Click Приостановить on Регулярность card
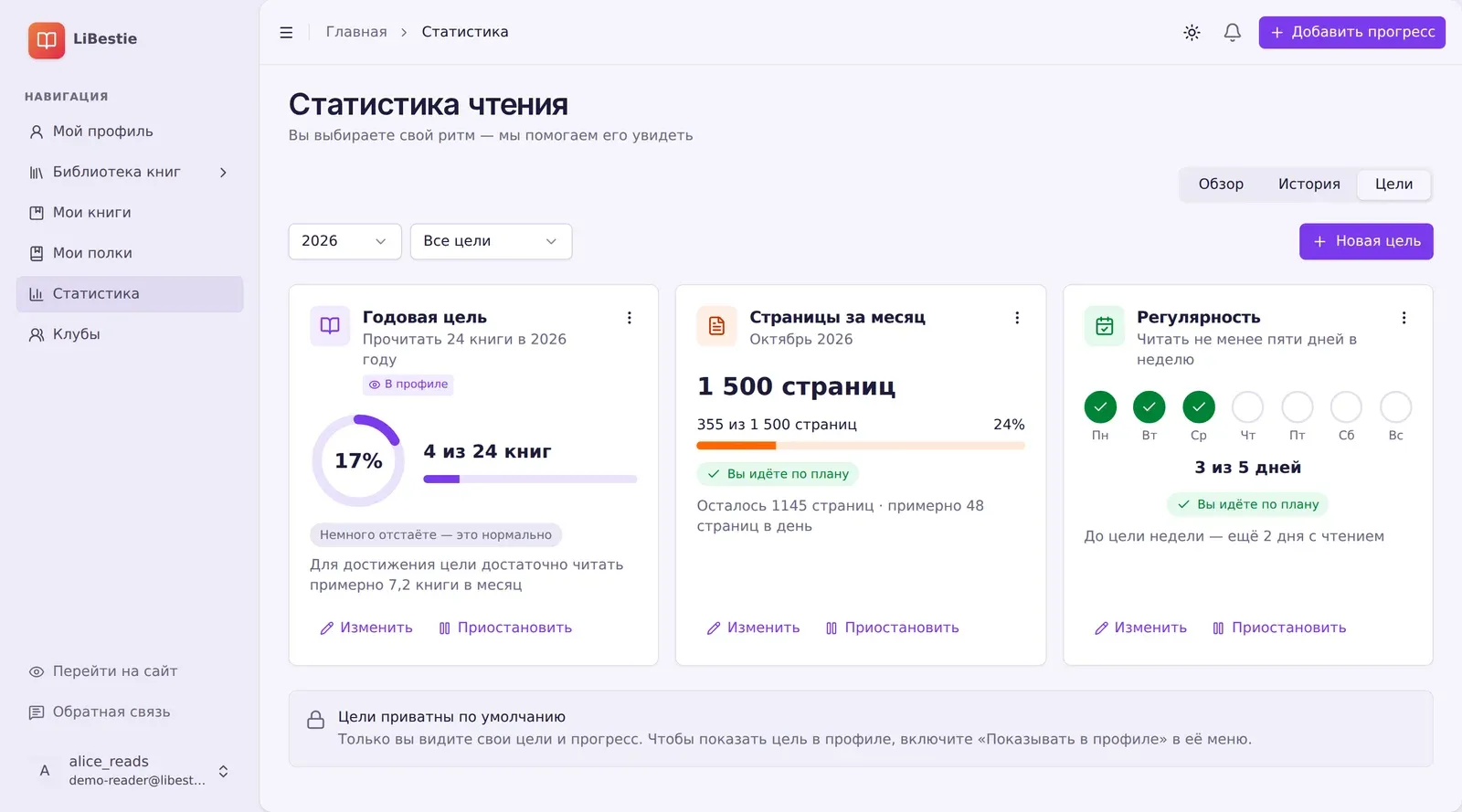This screenshot has width=1462, height=812. click(1279, 627)
